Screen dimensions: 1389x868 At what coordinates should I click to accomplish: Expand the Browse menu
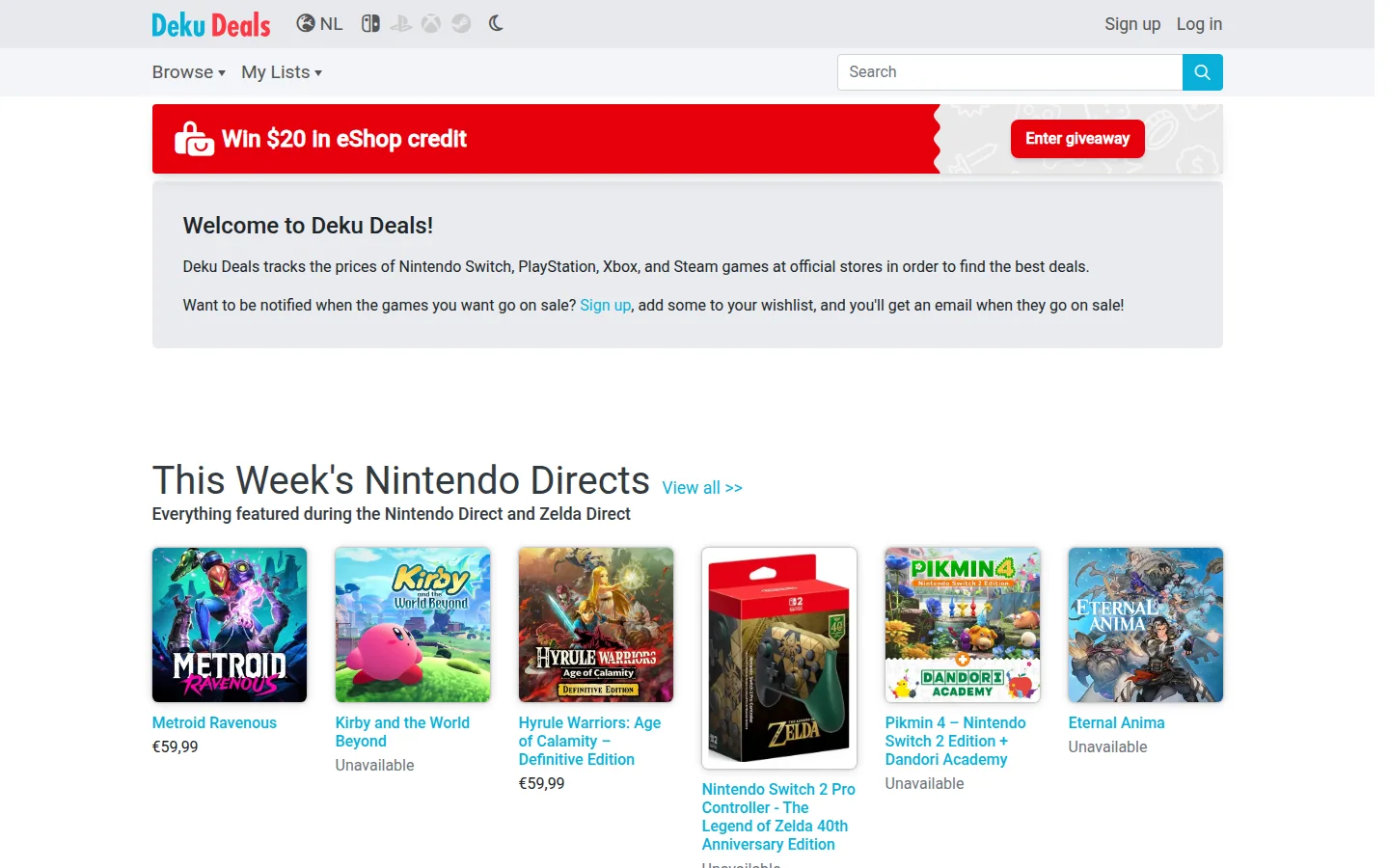point(189,72)
